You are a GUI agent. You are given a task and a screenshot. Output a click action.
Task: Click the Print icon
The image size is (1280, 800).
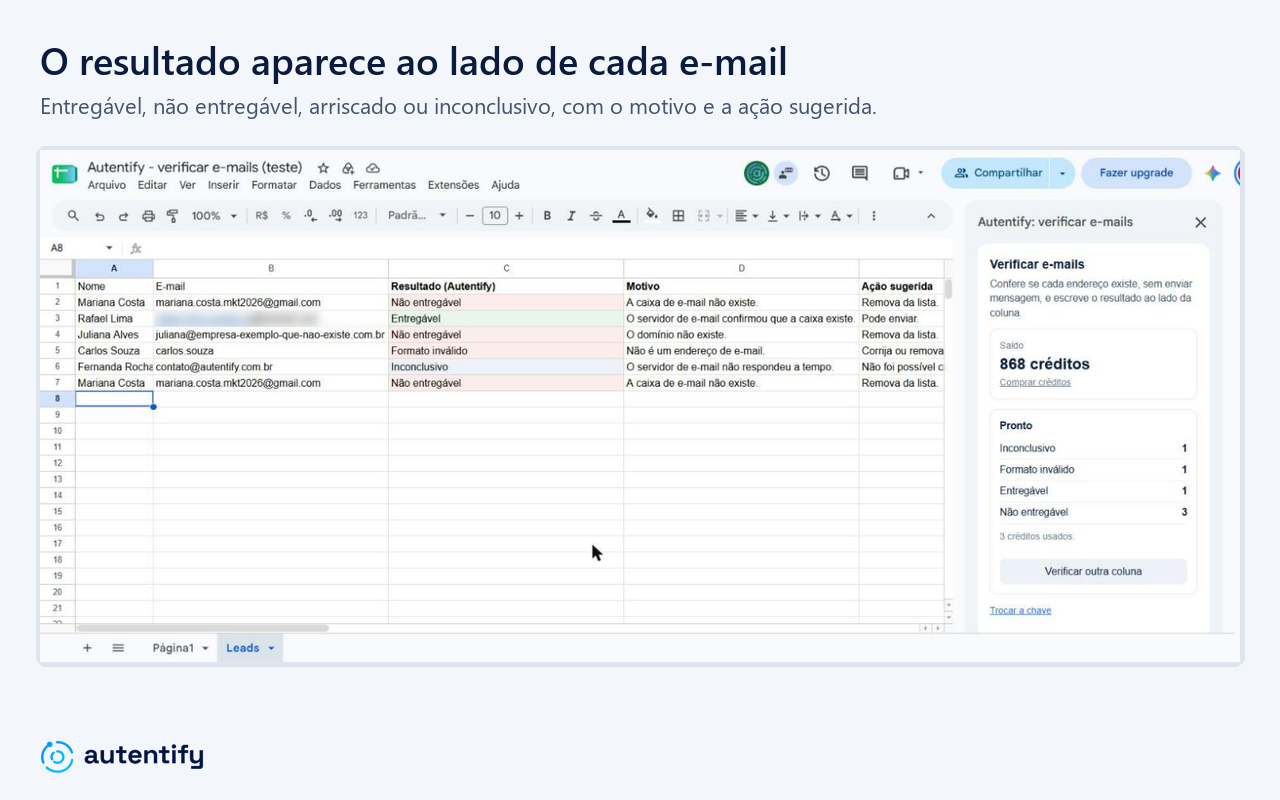[148, 215]
